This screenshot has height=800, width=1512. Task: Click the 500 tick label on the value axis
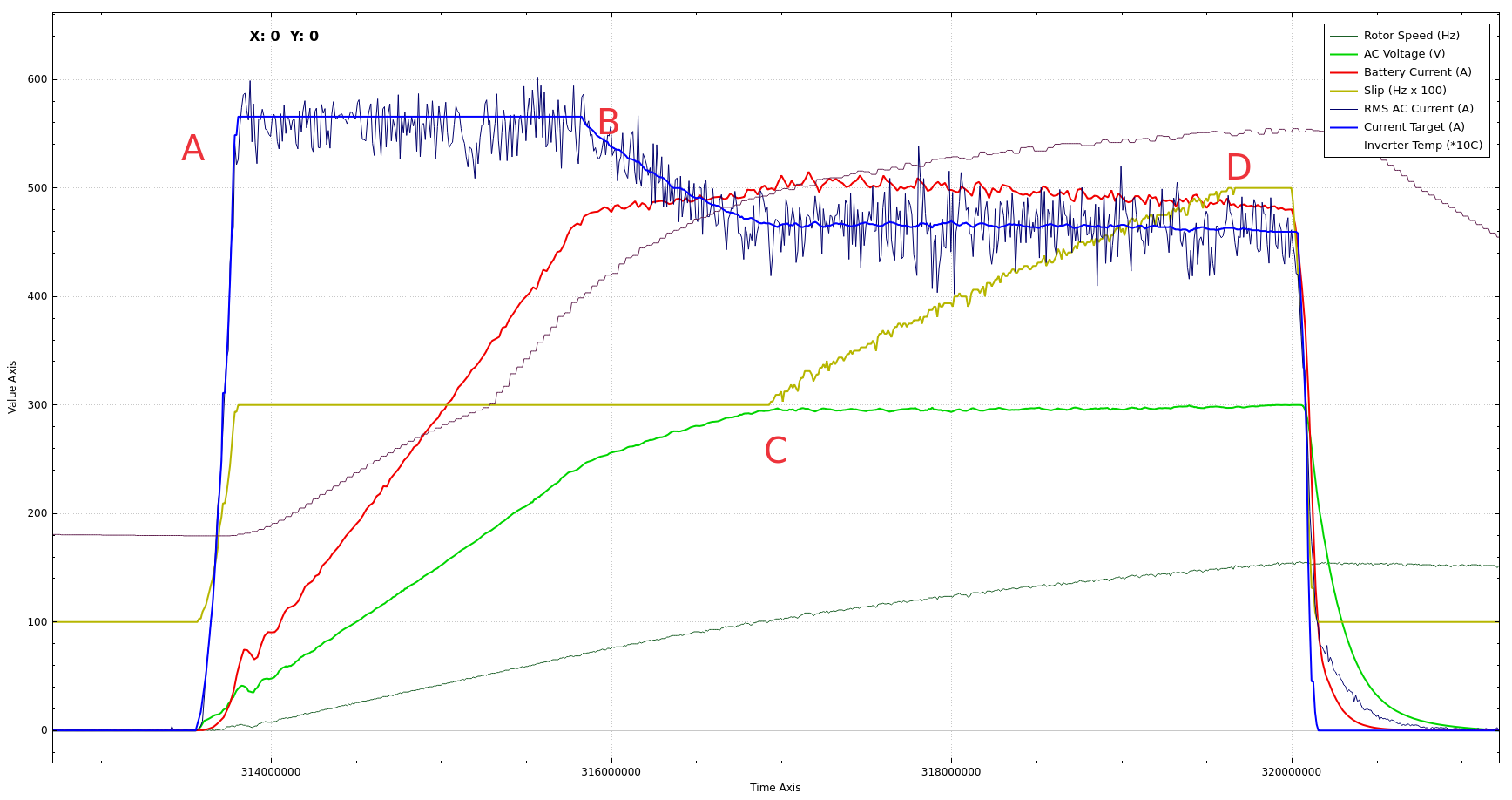click(37, 188)
